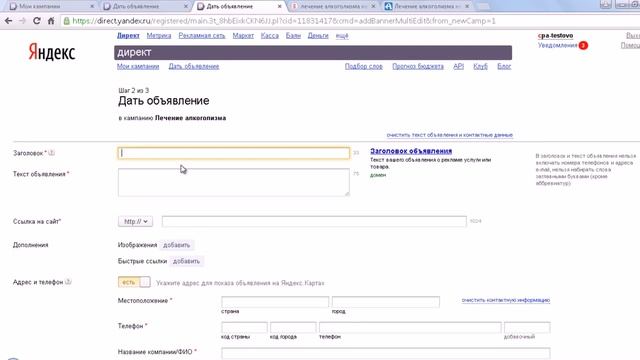Reload the page with the refresh icon
The image size is (640, 360).
coord(37,21)
